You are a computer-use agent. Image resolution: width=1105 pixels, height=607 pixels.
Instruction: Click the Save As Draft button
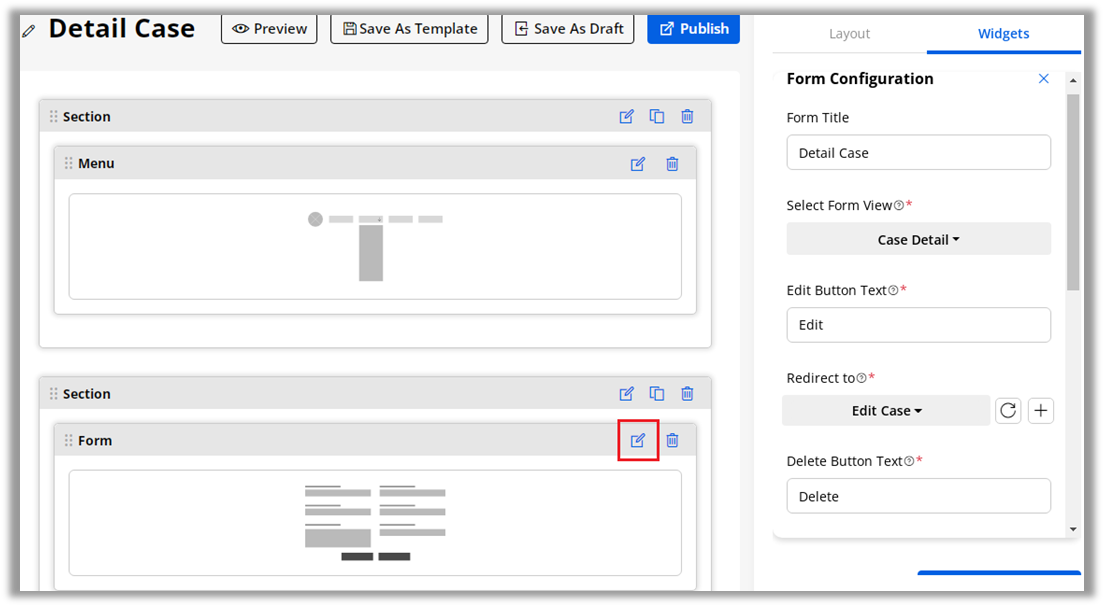click(567, 29)
